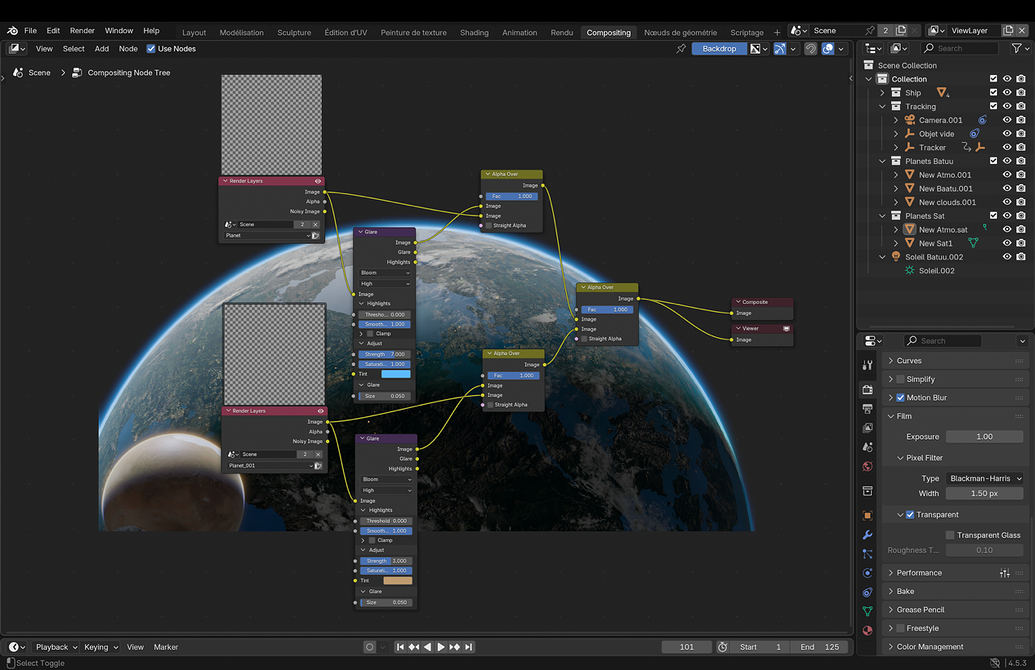Open the Particles properties tab
The width and height of the screenshot is (1035, 670).
tap(867, 554)
